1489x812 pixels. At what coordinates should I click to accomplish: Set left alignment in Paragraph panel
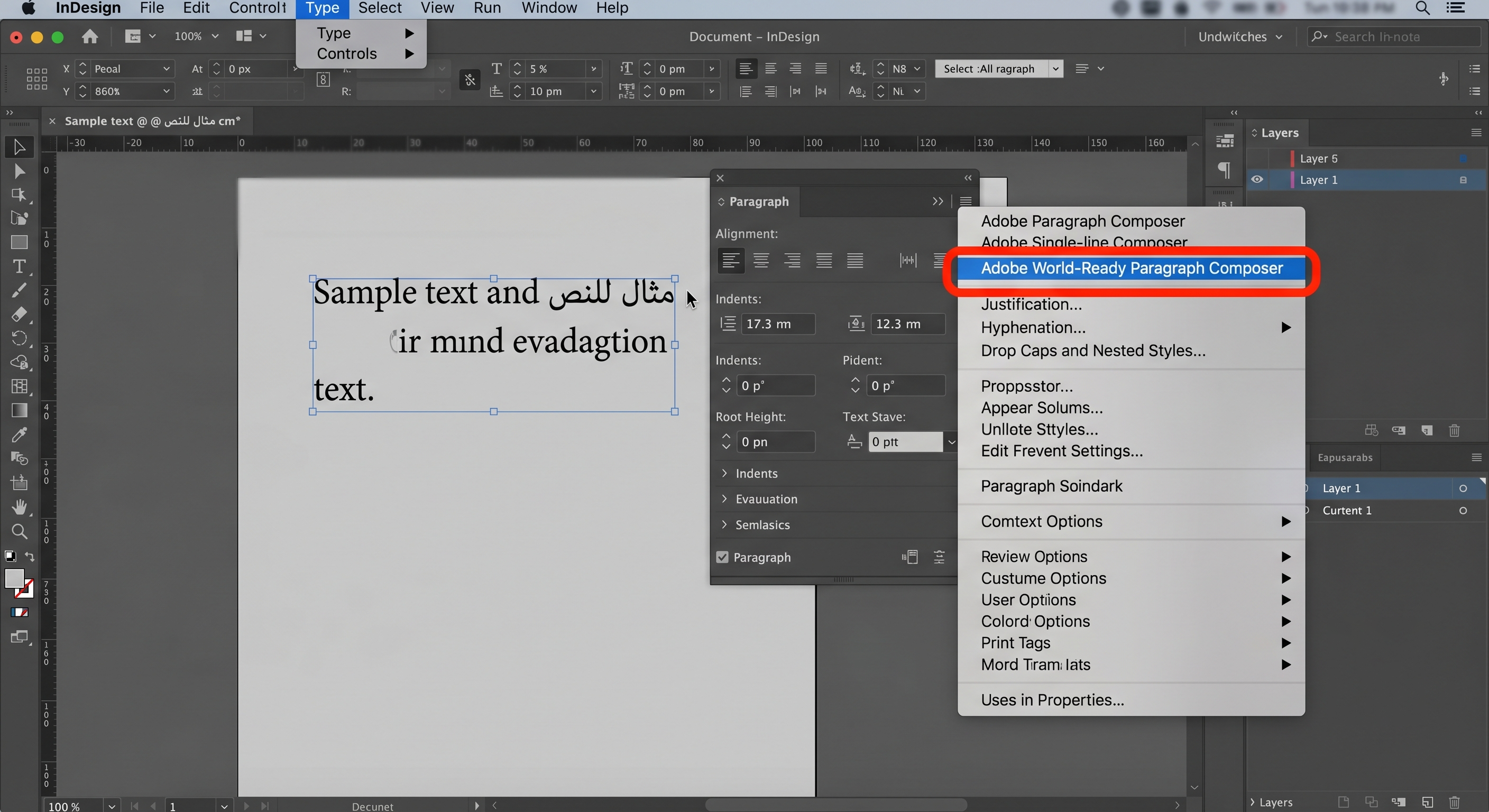point(731,261)
